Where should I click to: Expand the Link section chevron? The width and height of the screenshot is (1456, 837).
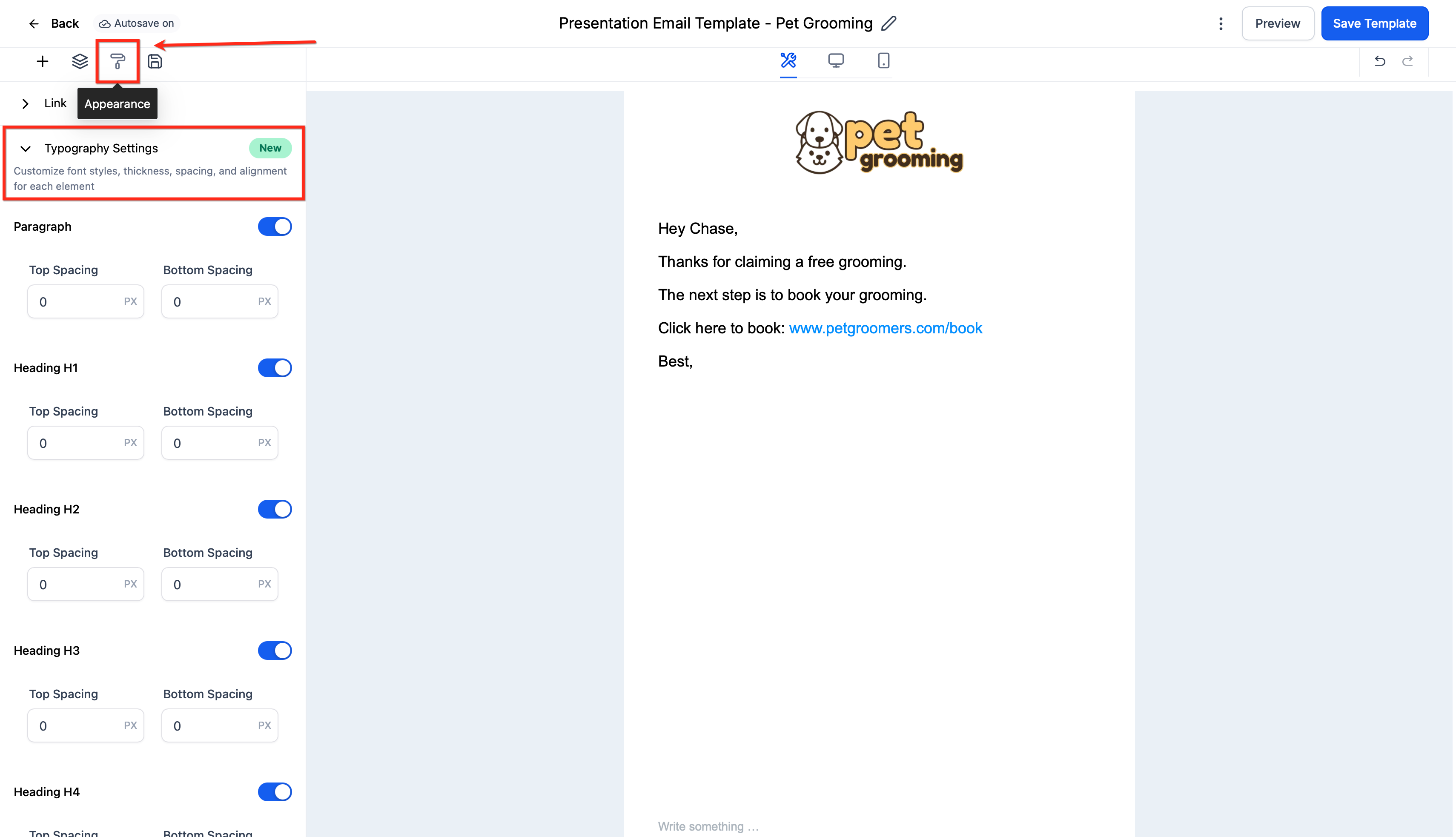pos(25,103)
